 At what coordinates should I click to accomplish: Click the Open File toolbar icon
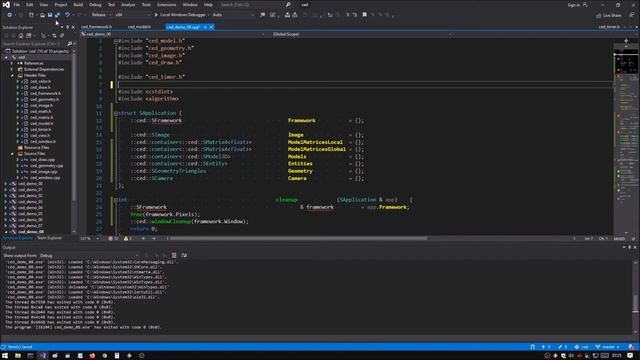42,15
